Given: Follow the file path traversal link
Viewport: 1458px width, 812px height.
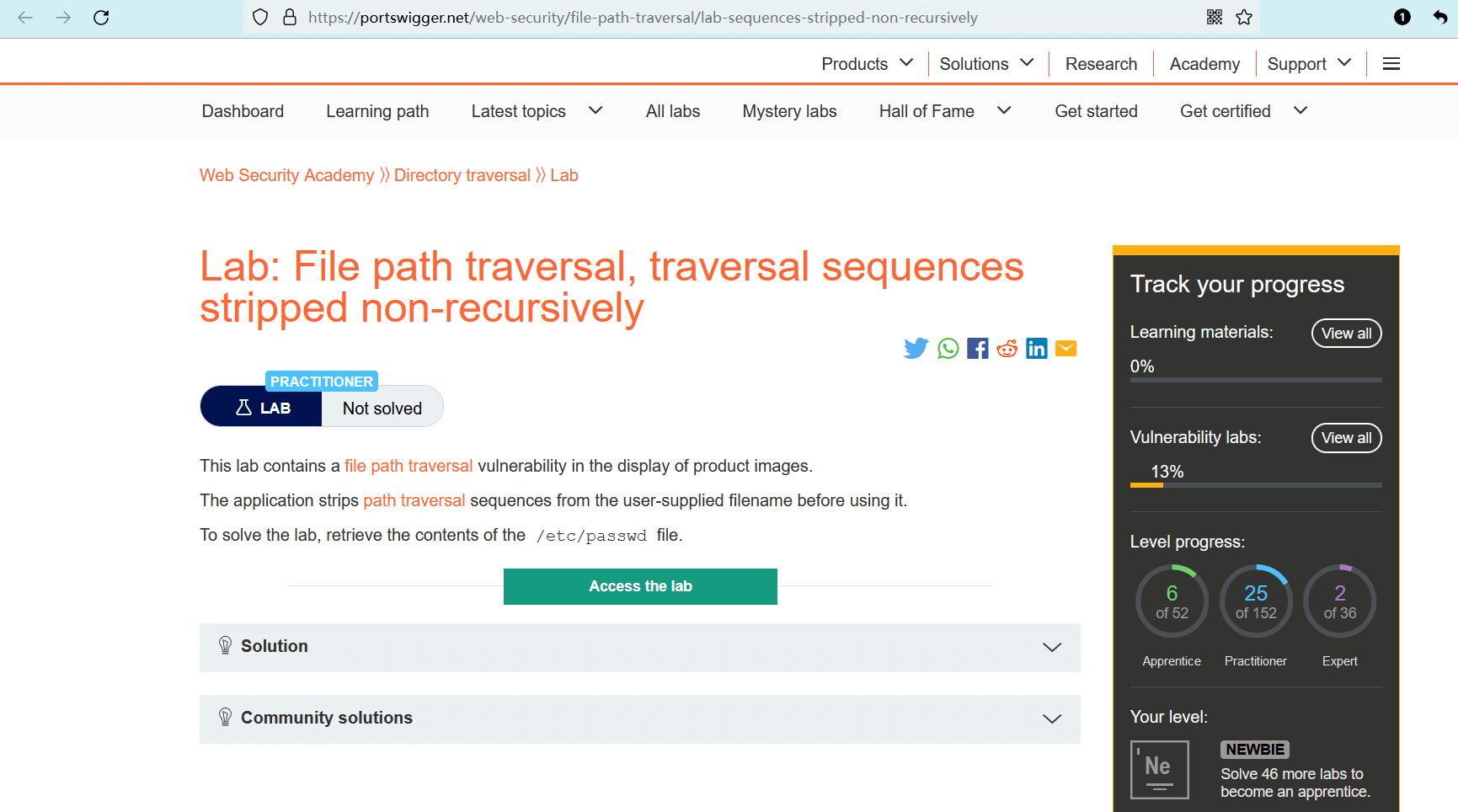Looking at the screenshot, I should point(409,466).
